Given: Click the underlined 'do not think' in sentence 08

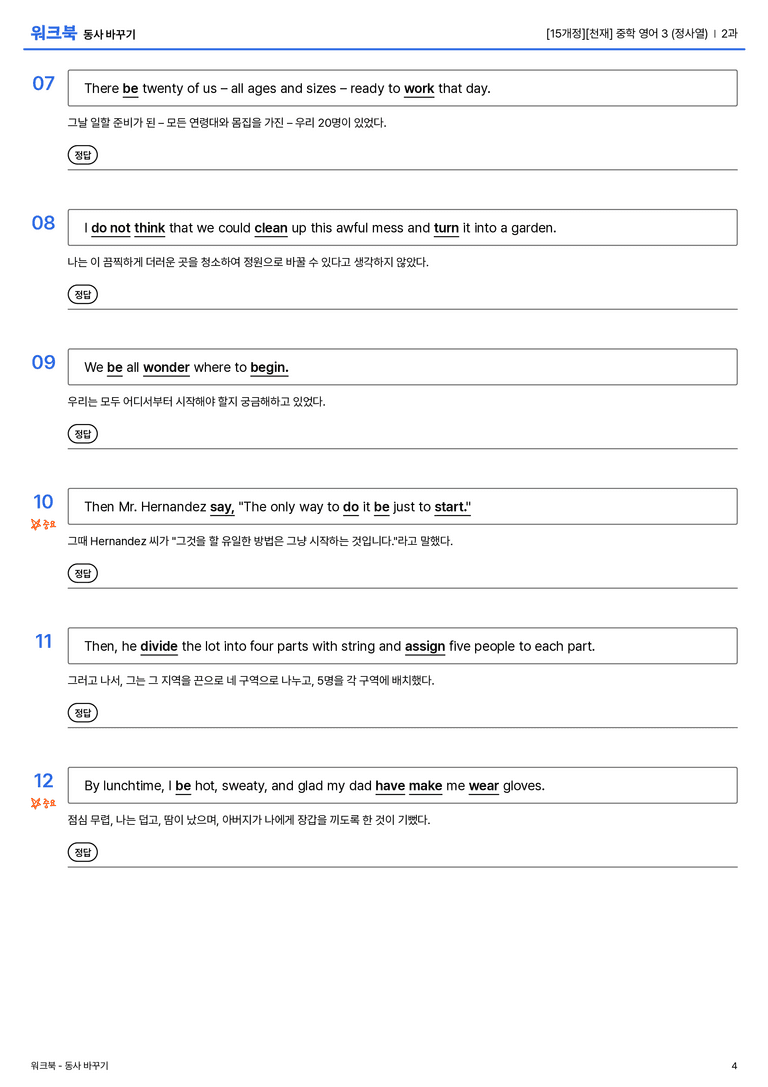Looking at the screenshot, I should click(128, 228).
